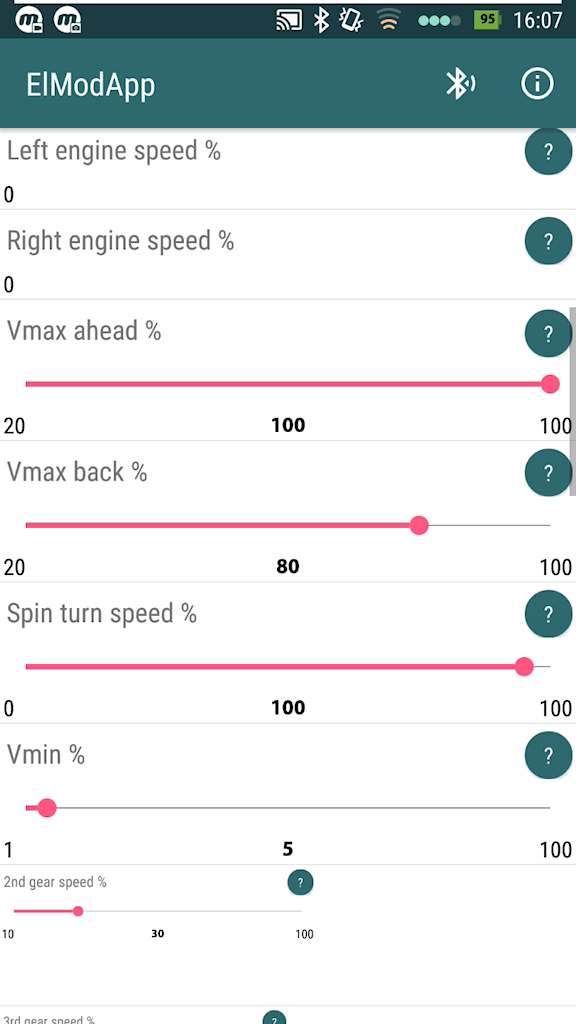Click the vertical scrollbar on right edge
Image resolution: width=576 pixels, height=1024 pixels.
[573, 402]
